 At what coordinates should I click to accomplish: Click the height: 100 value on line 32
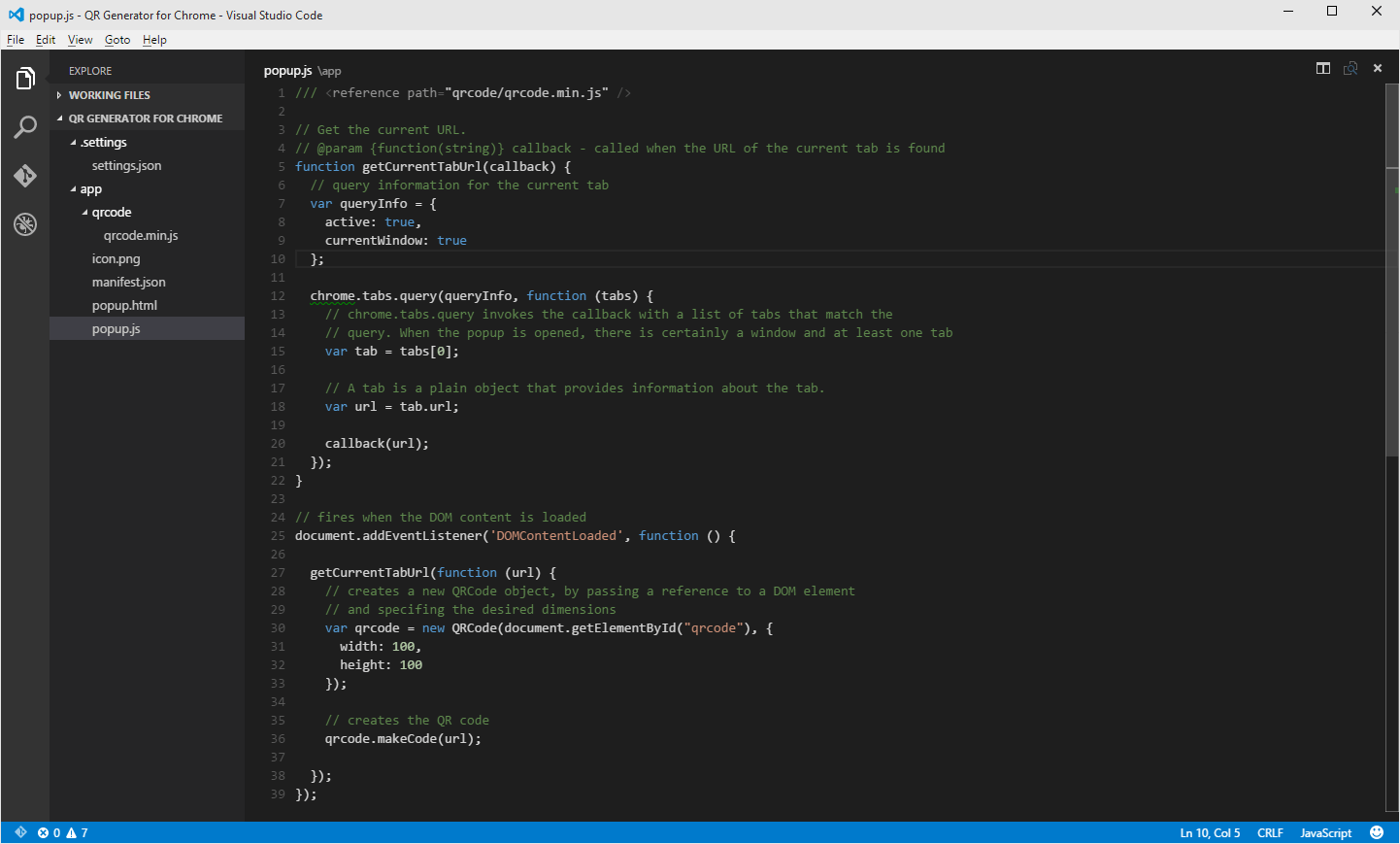pos(381,664)
